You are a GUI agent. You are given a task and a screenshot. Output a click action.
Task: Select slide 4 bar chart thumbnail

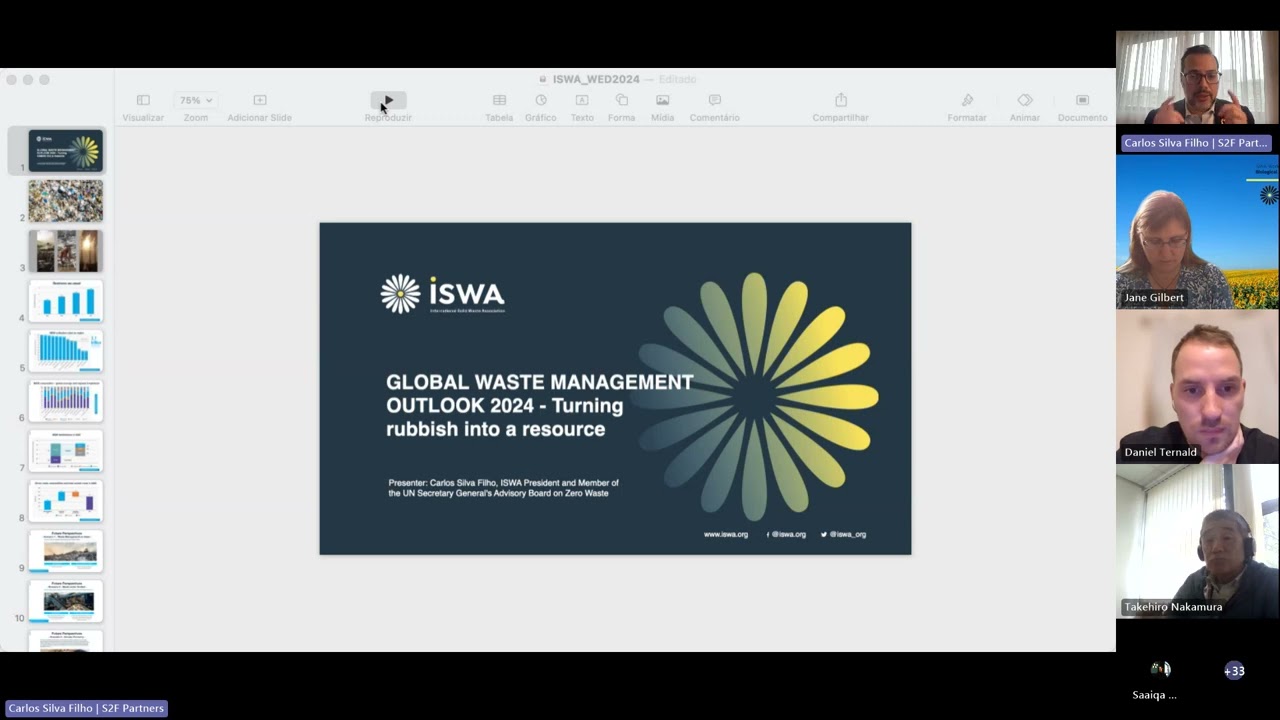[x=65, y=301]
